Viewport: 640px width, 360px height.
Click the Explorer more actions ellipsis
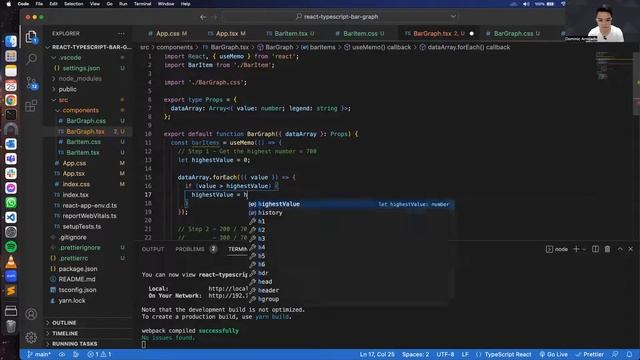[121, 33]
